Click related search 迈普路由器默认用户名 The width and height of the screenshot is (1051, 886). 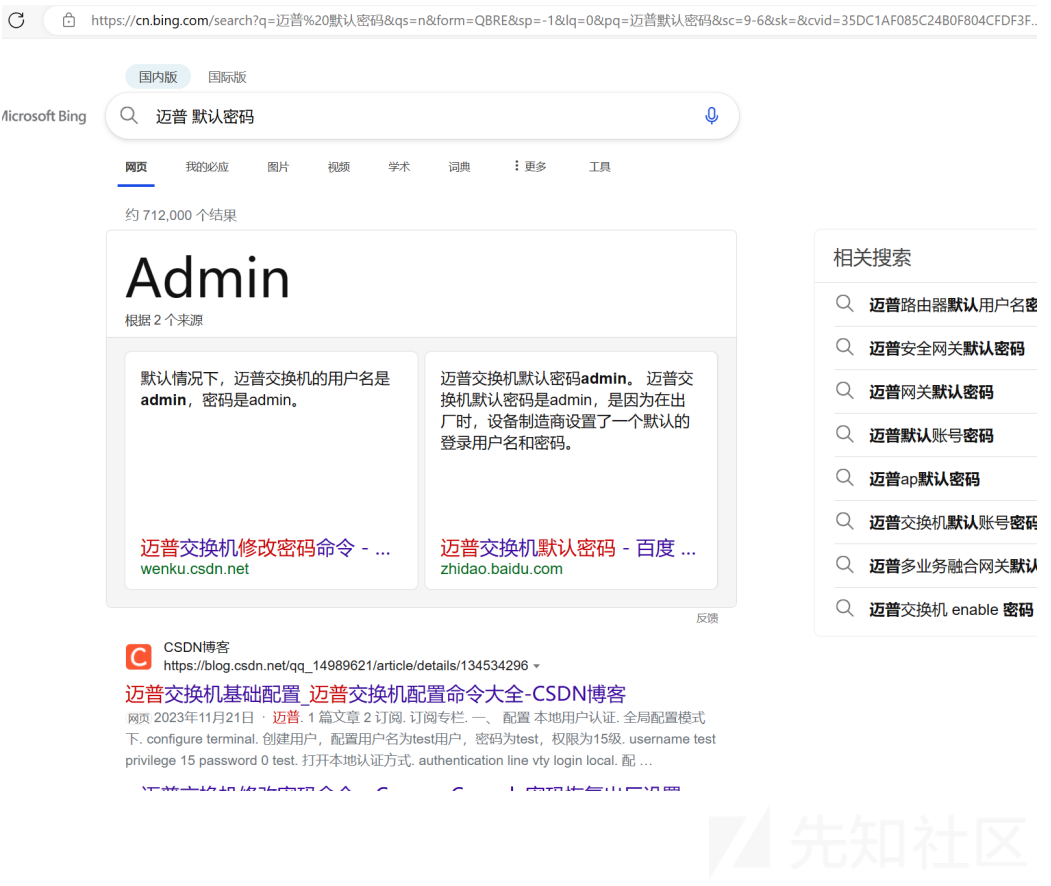click(x=952, y=305)
